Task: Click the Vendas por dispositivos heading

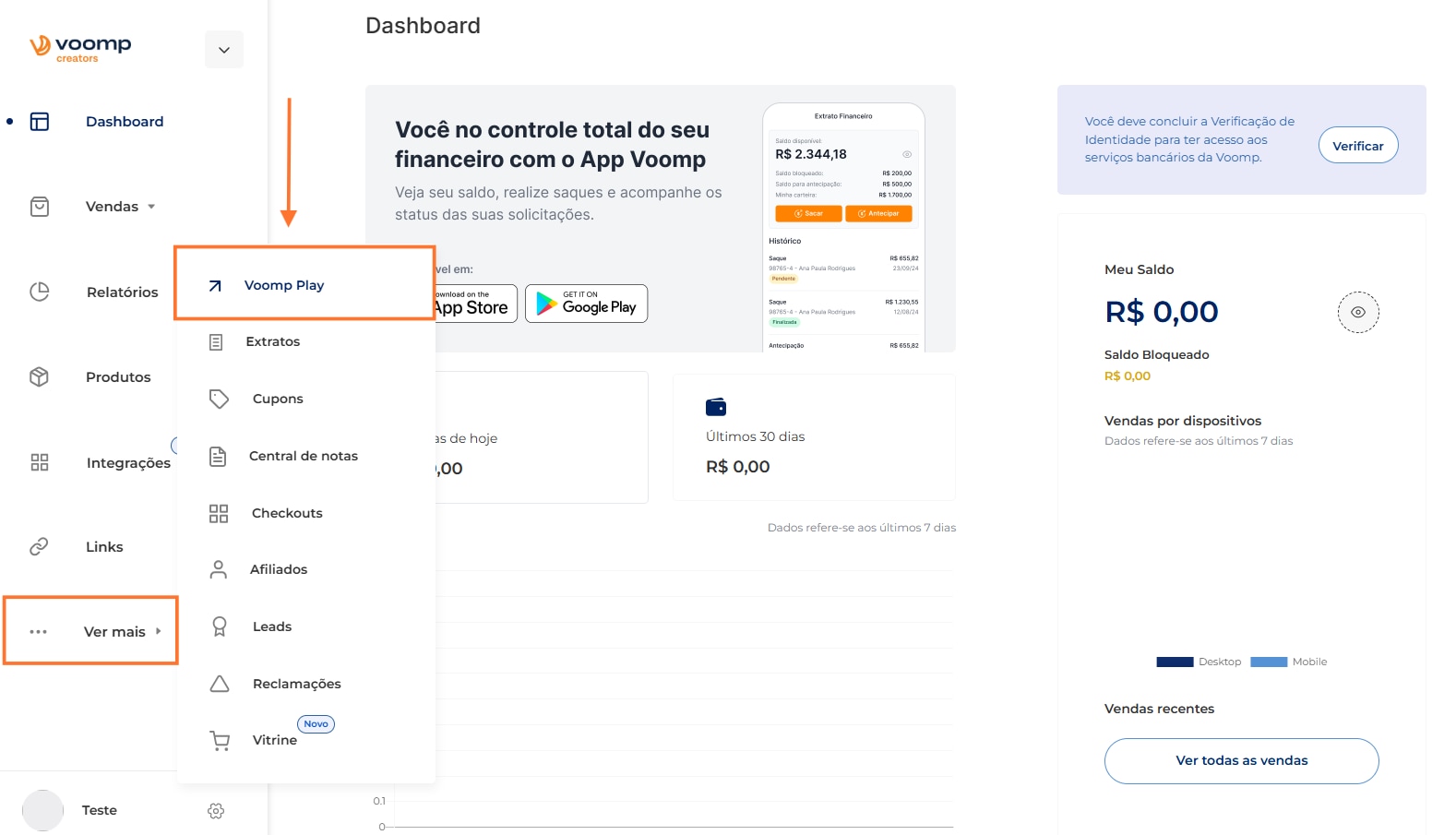Action: click(1183, 421)
